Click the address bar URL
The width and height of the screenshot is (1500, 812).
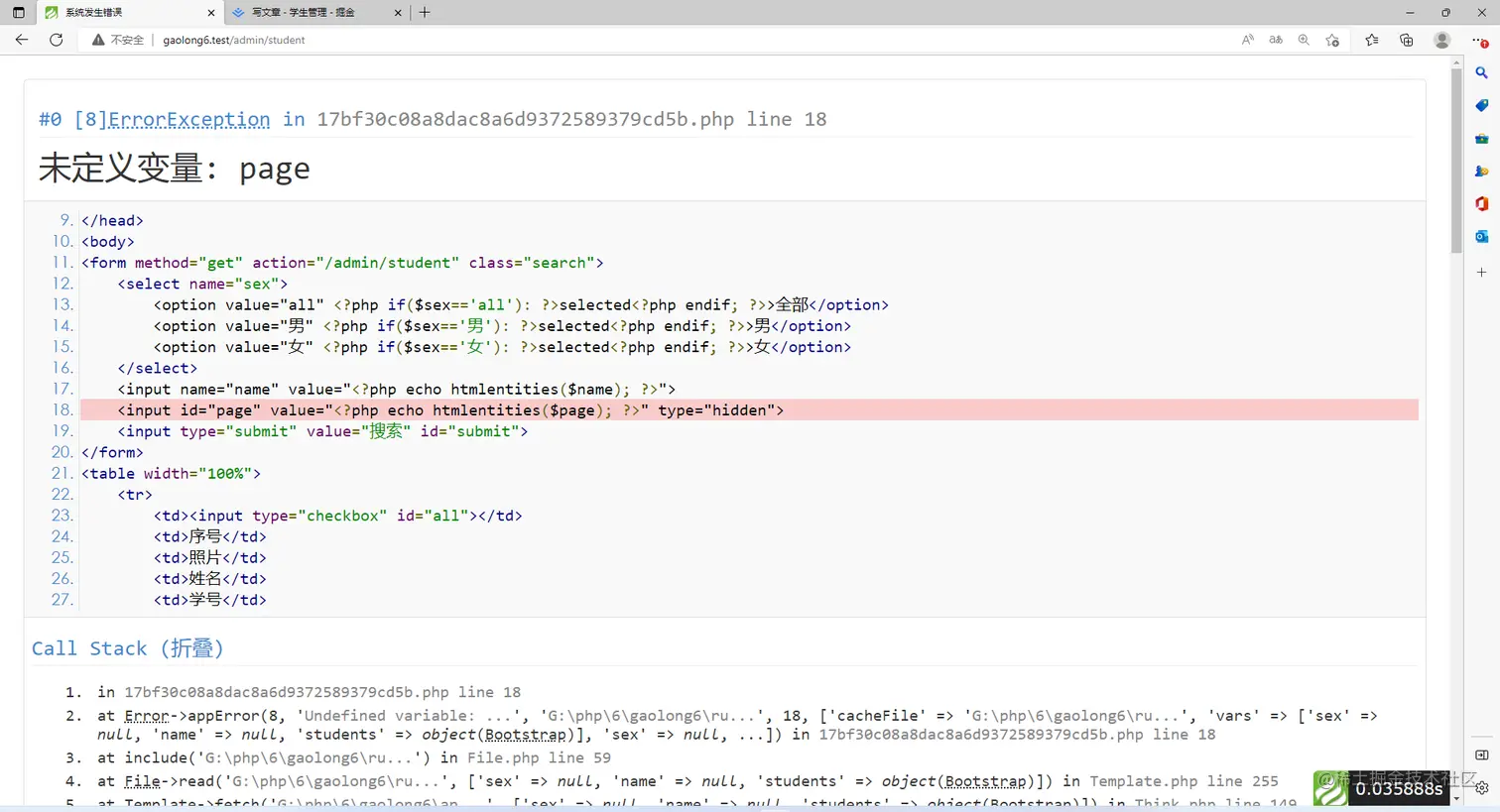[x=234, y=40]
